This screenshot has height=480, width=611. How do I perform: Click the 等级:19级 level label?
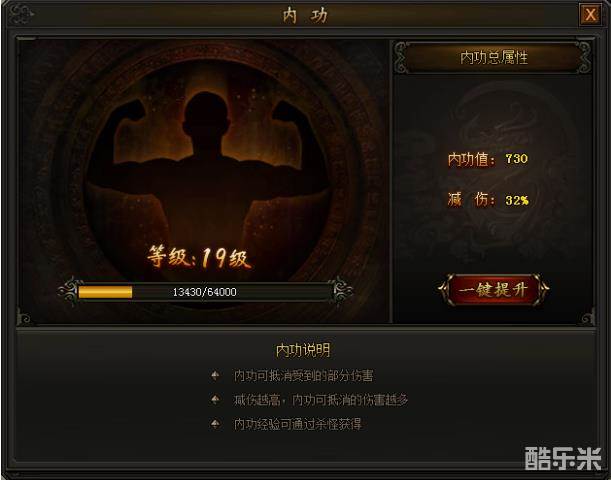199,257
